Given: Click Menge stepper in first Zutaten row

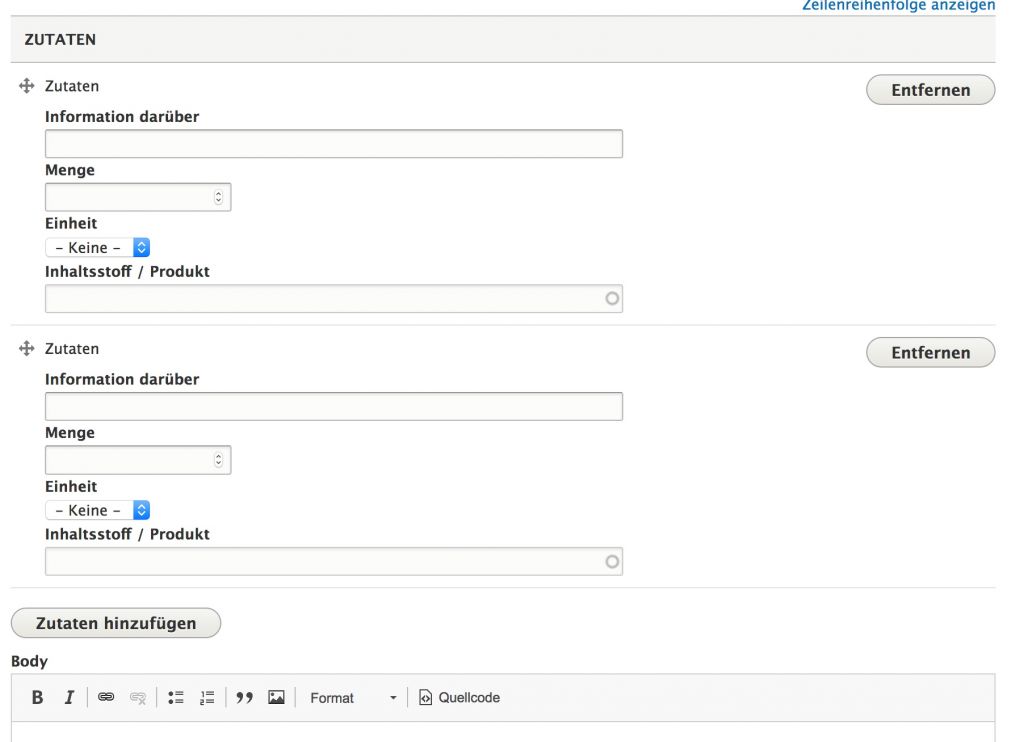Looking at the screenshot, I should point(219,198).
